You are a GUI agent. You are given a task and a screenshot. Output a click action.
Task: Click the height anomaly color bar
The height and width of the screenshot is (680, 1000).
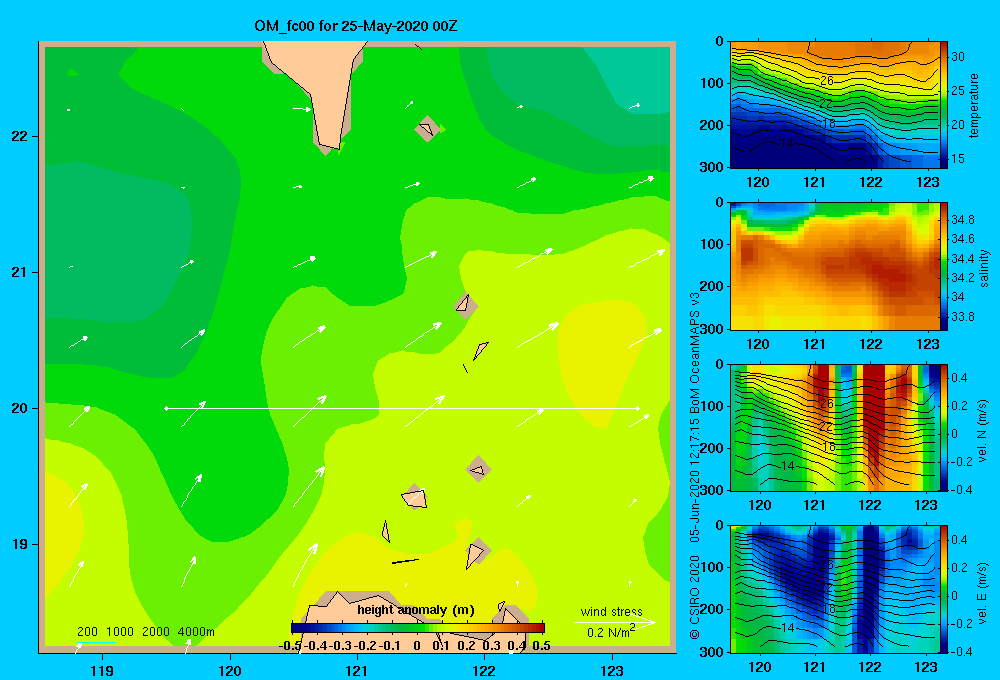[x=418, y=628]
